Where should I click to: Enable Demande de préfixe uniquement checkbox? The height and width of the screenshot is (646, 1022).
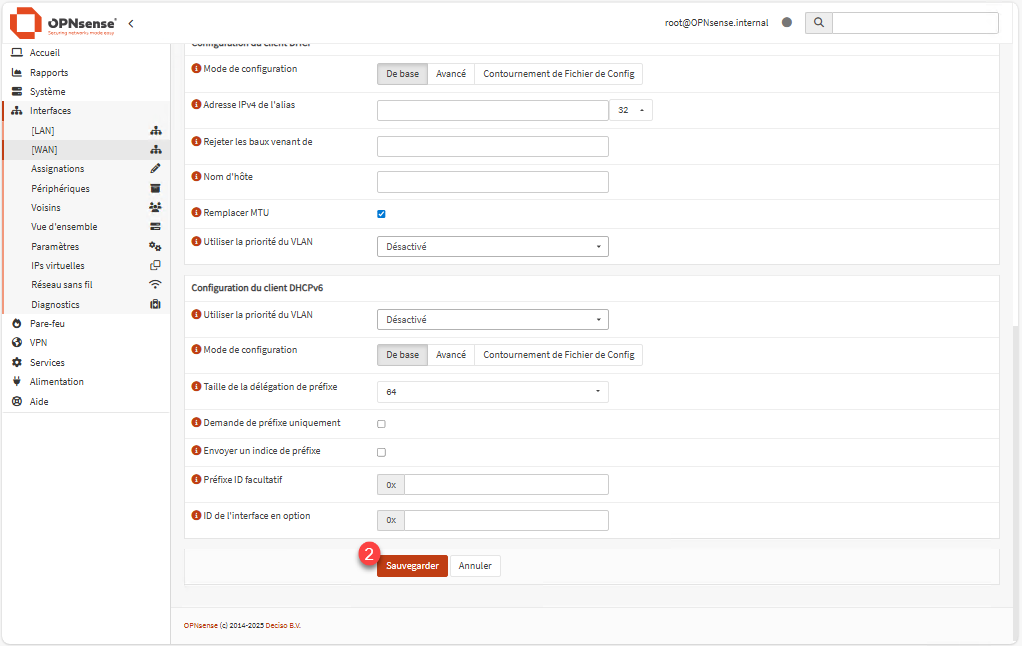click(381, 424)
